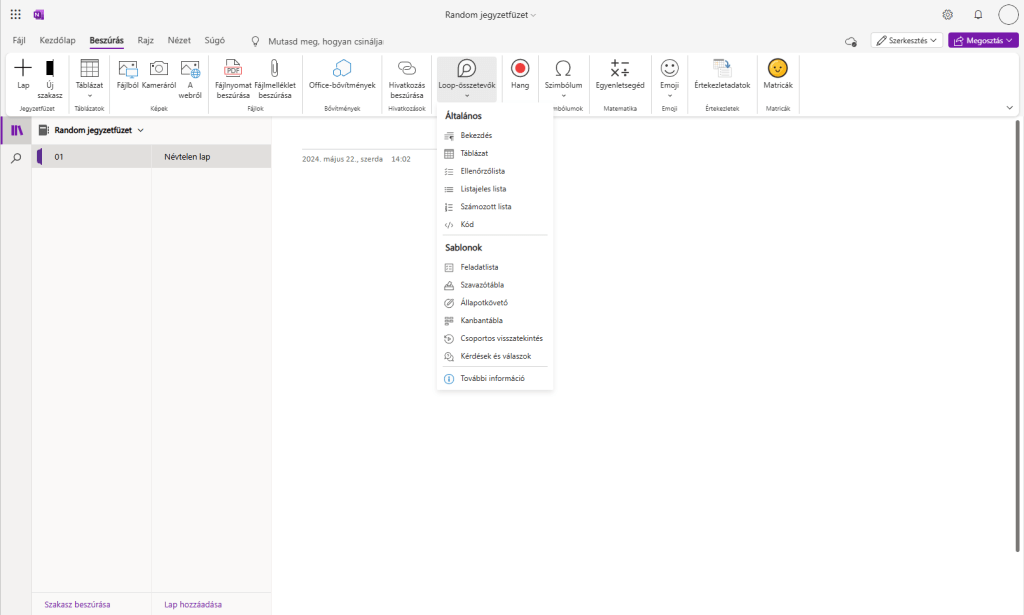
Task: Click the Lap hozzáadása link
Action: click(x=193, y=604)
